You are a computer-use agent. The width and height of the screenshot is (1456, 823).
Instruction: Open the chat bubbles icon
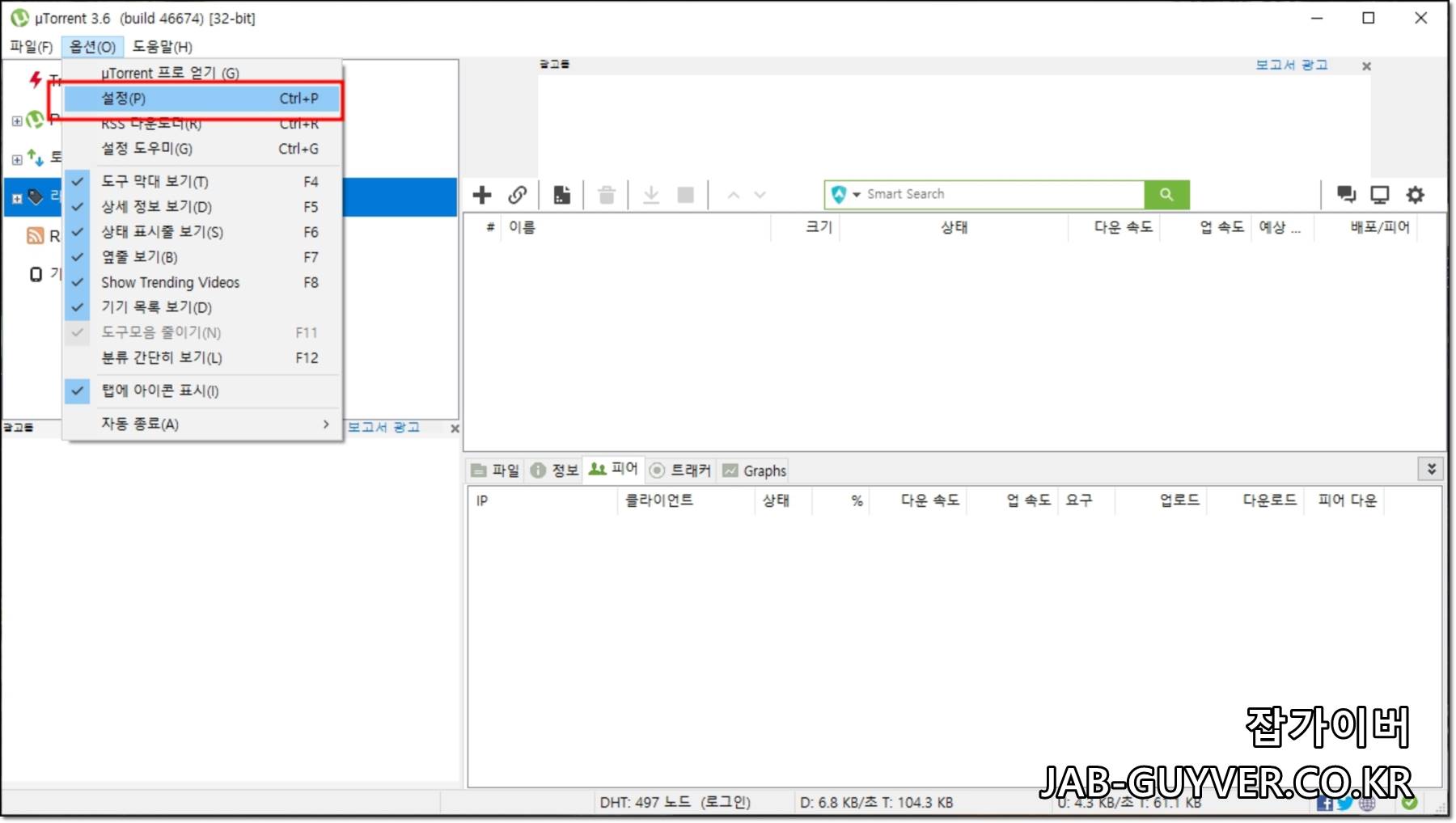tap(1346, 194)
